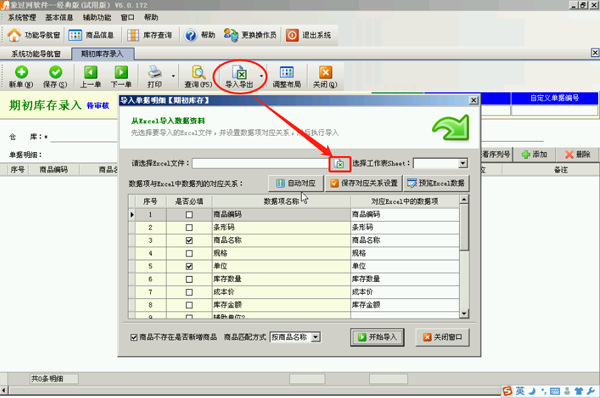Go to next record 下一单
Image resolution: width=600 pixels, height=398 pixels.
(121, 77)
